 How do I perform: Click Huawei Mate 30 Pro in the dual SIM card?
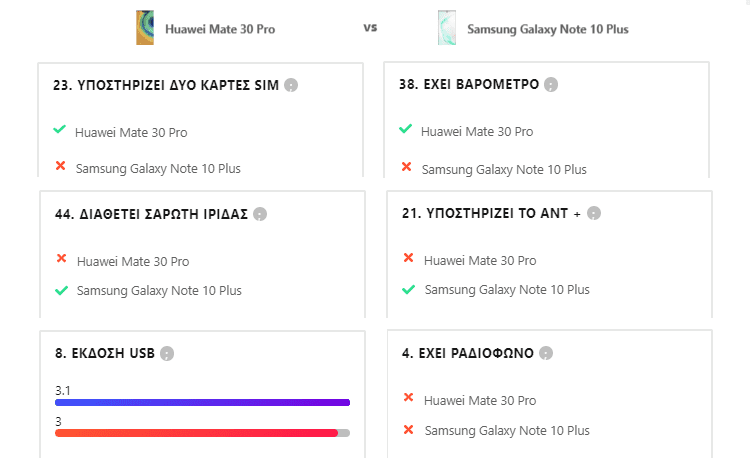[x=131, y=132]
